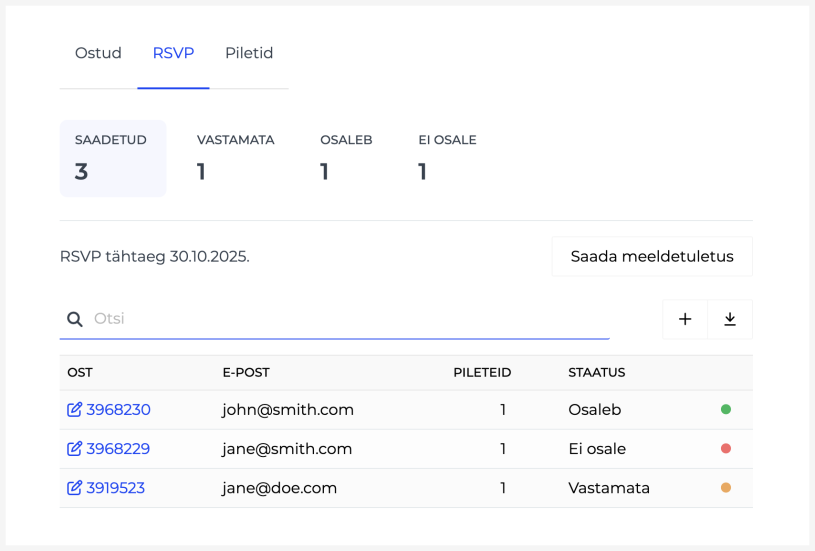Click edit icon beside order 3968229
Viewport: 815px width, 551px height.
point(75,449)
